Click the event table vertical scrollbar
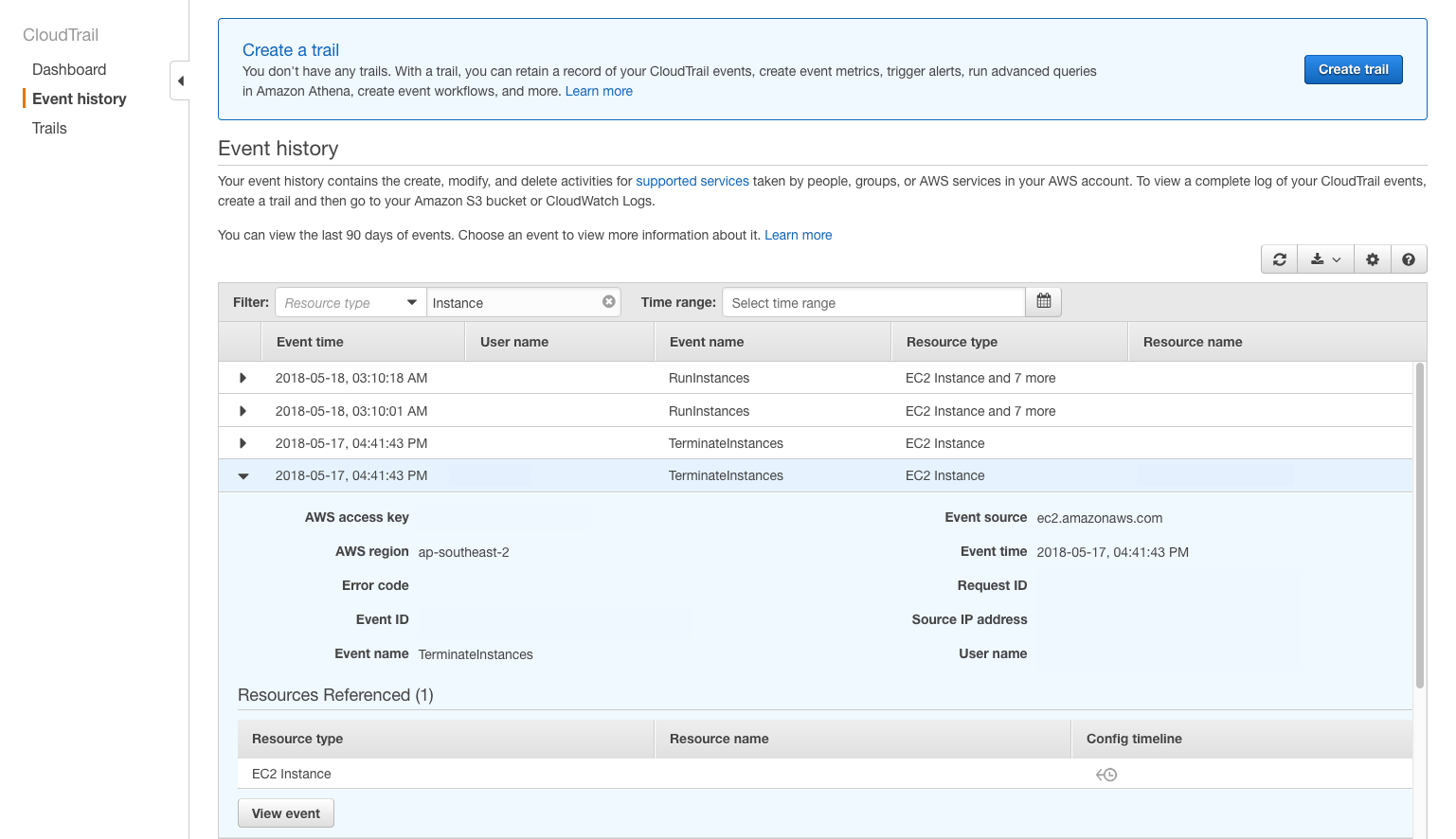Screen dimensions: 1456x839 1419,526
